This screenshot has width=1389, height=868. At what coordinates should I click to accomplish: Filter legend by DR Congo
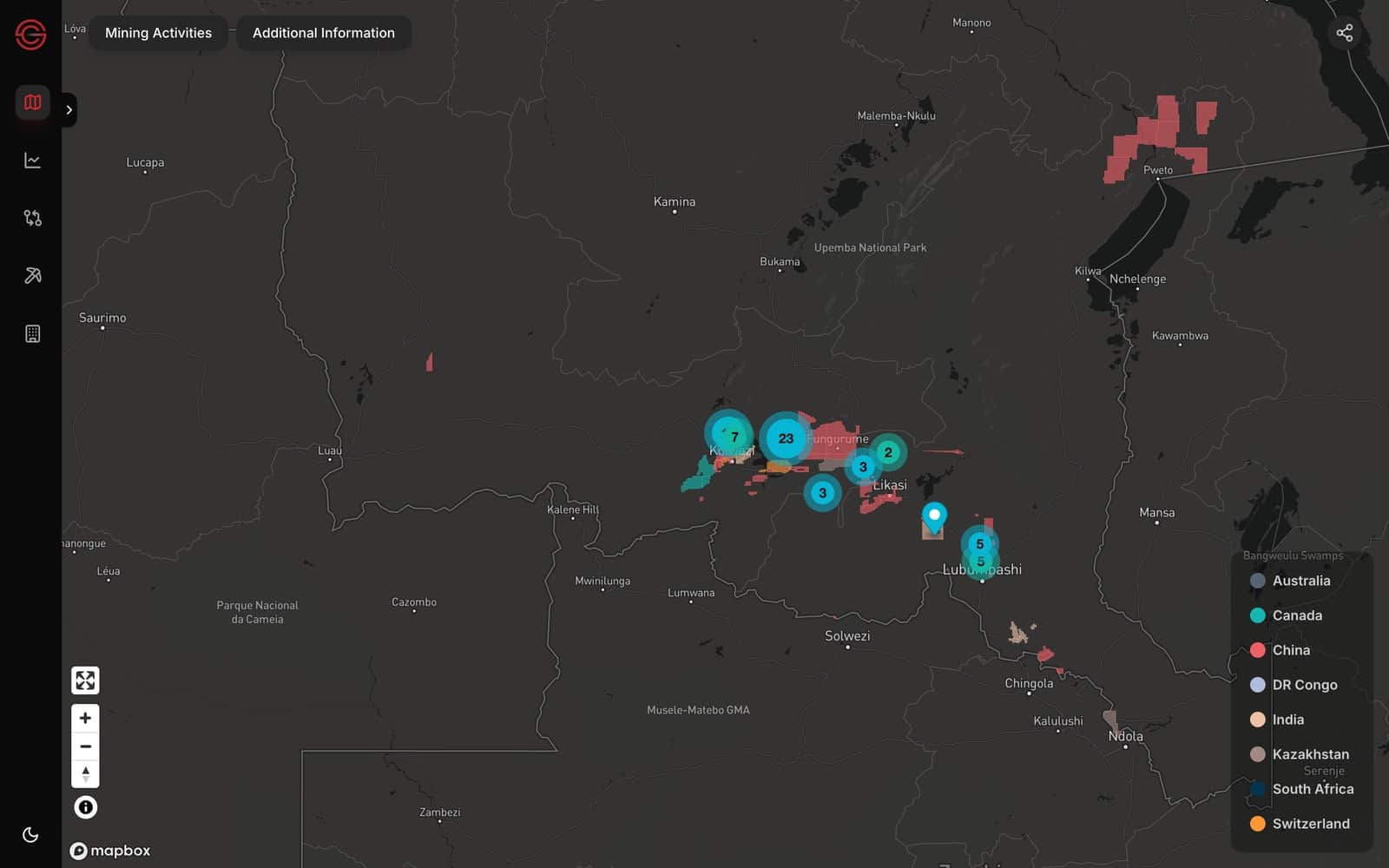[x=1294, y=685]
